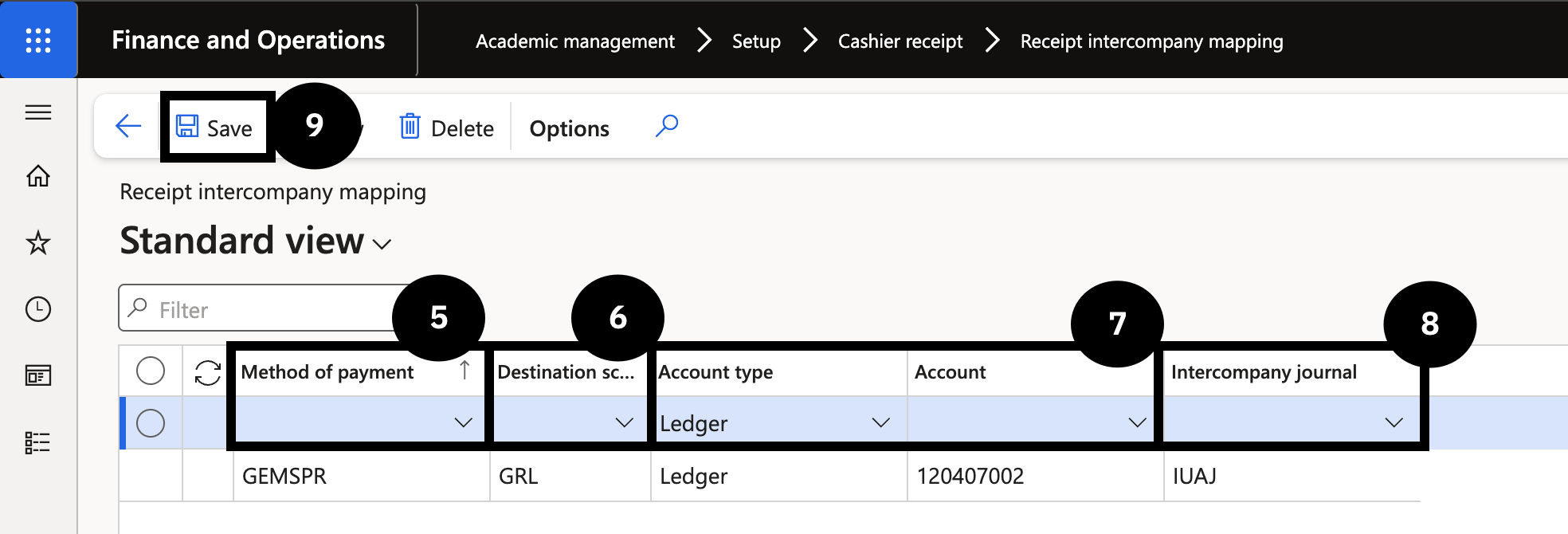The width and height of the screenshot is (1568, 534).
Task: Open Method of payment dropdown in new row
Action: tap(463, 422)
